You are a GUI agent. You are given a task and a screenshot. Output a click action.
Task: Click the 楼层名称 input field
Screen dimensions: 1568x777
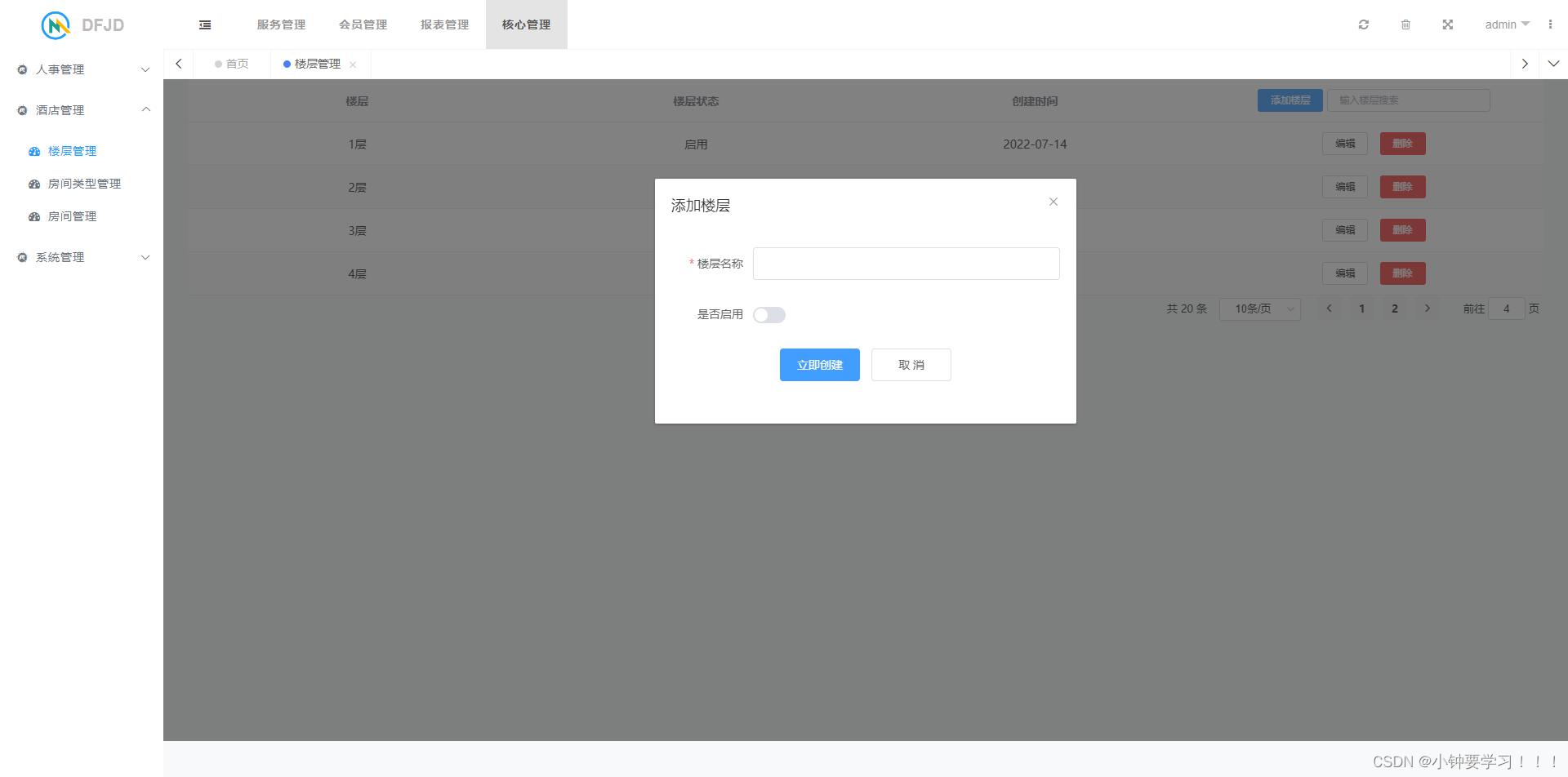pyautogui.click(x=906, y=264)
